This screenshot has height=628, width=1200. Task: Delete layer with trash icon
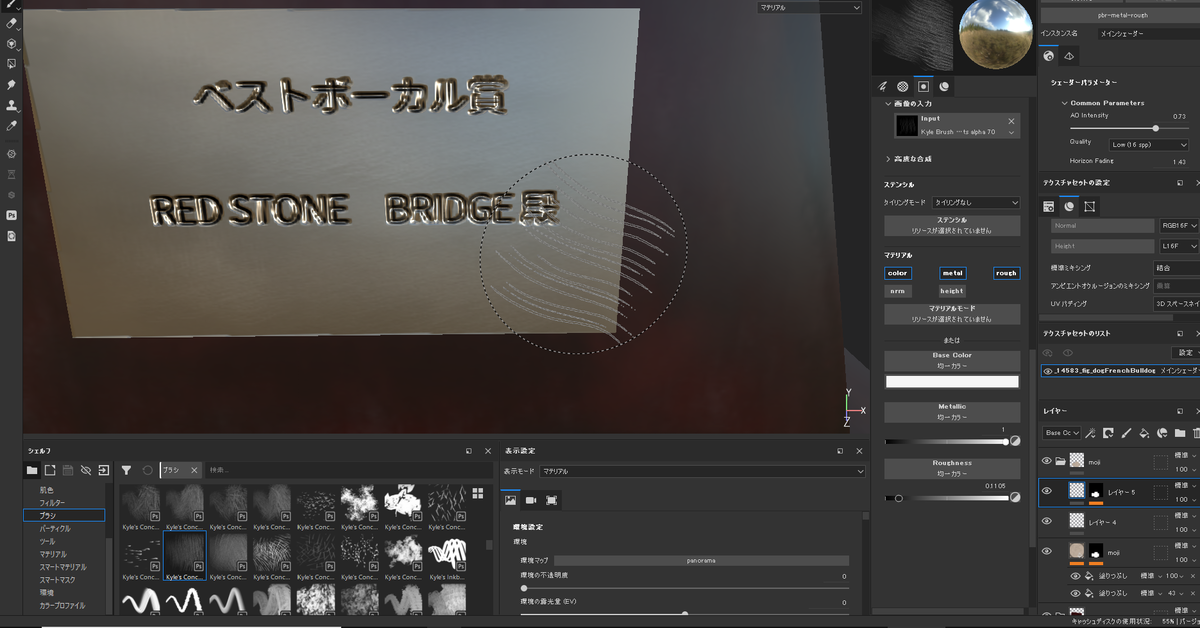pyautogui.click(x=1196, y=433)
